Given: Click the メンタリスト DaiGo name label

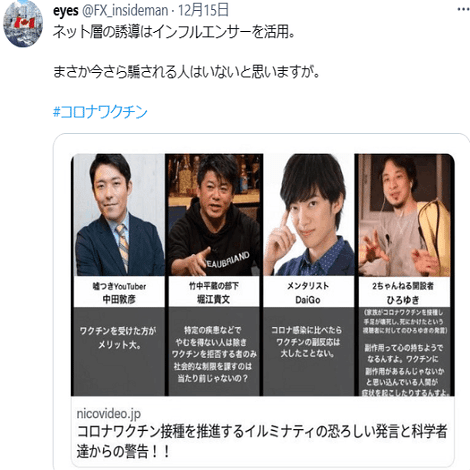Looking at the screenshot, I should pos(309,292).
